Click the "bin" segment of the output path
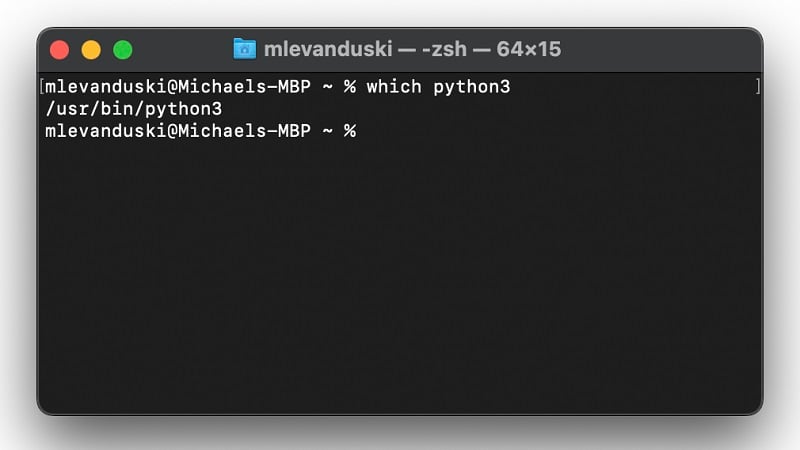The width and height of the screenshot is (800, 450). 116,109
